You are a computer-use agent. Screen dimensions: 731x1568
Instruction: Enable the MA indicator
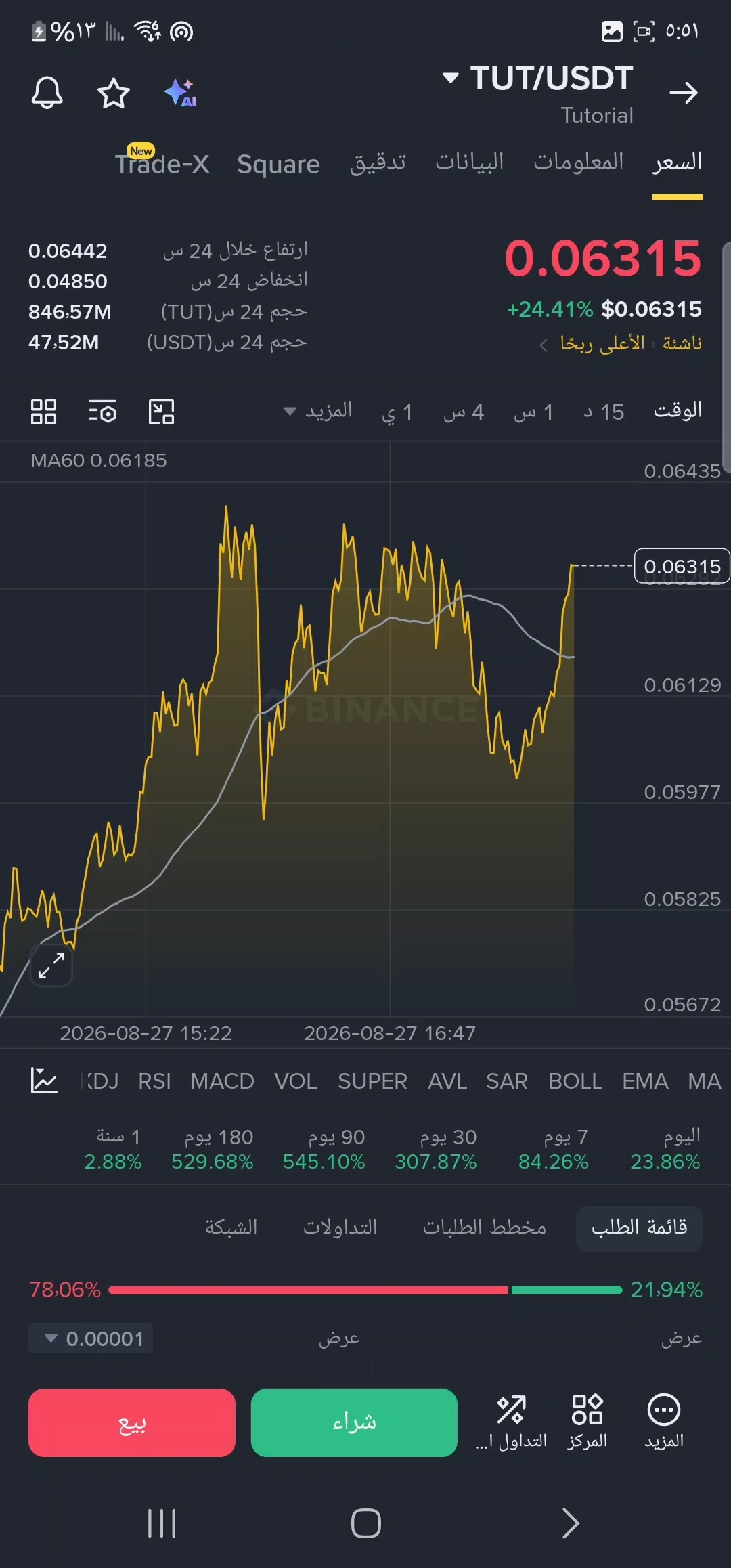click(x=705, y=1081)
